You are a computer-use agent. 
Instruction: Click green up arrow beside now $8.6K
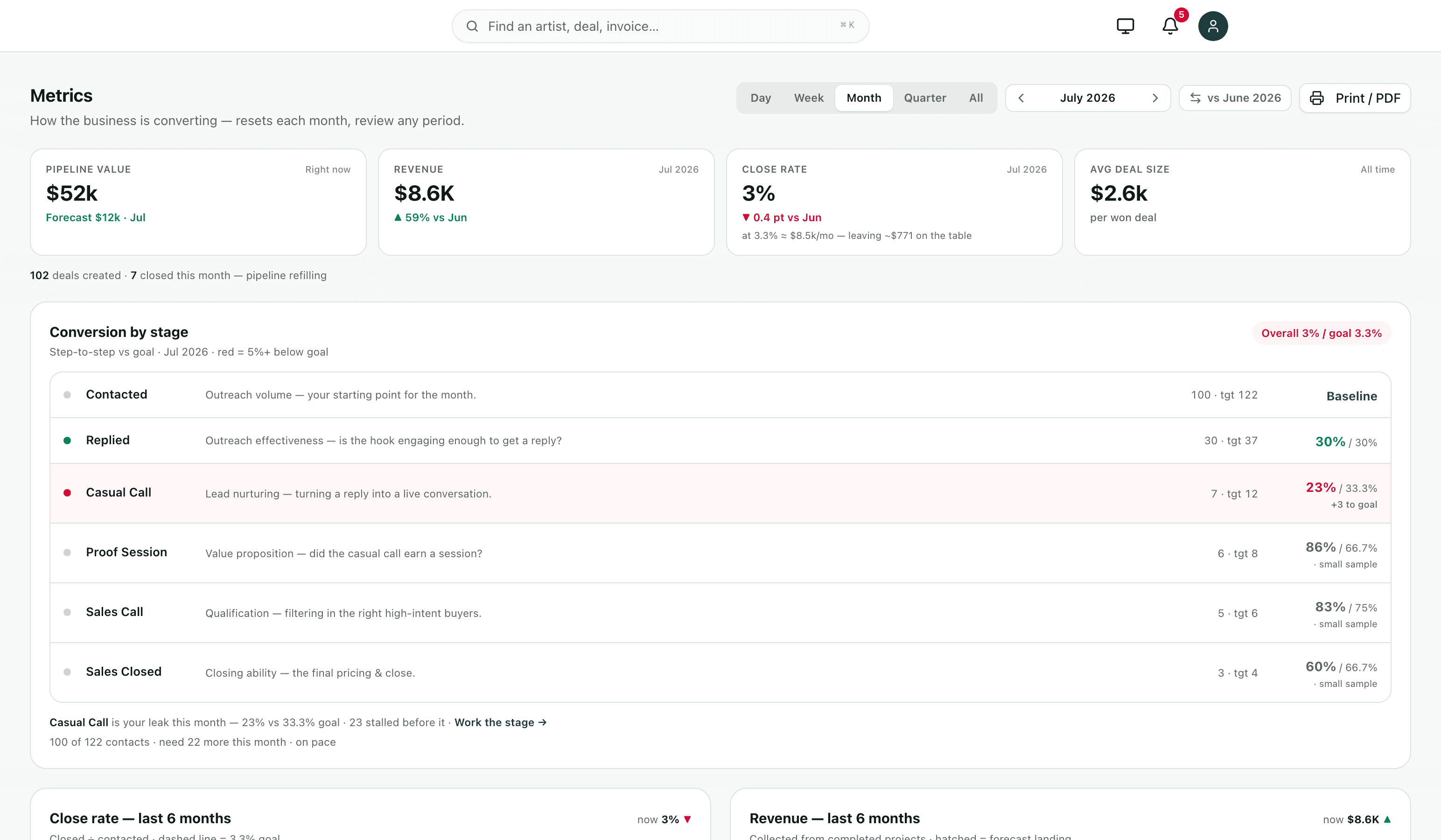click(1387, 819)
